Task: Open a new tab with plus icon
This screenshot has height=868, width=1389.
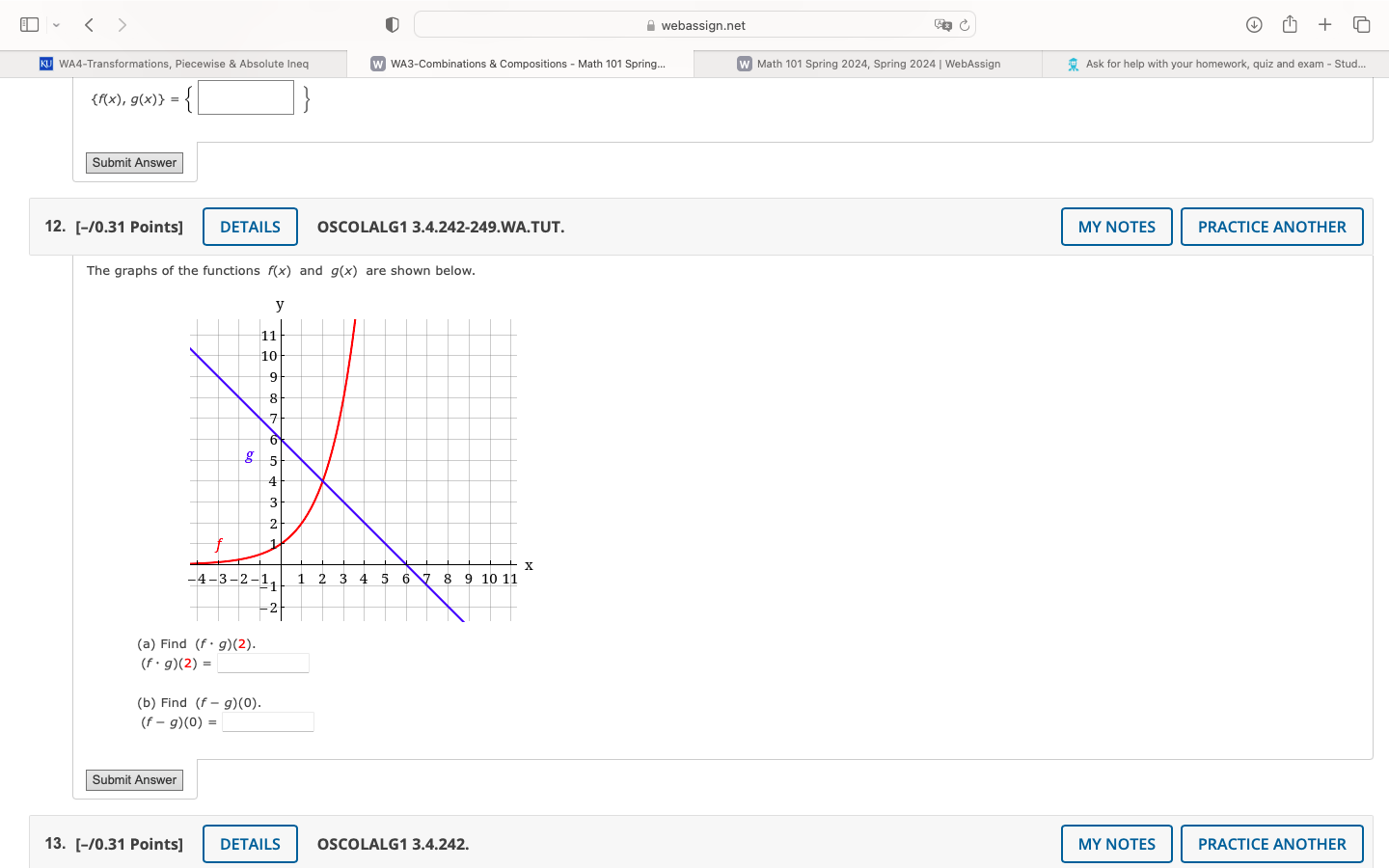Action: 1325,25
